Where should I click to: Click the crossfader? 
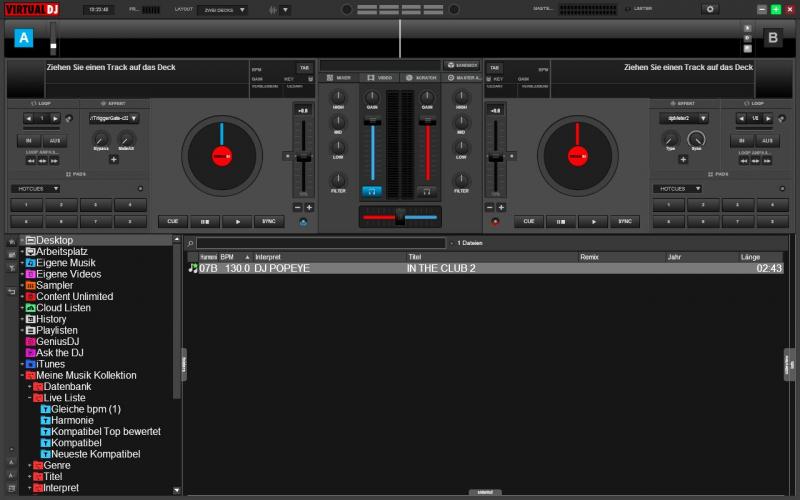(x=401, y=217)
